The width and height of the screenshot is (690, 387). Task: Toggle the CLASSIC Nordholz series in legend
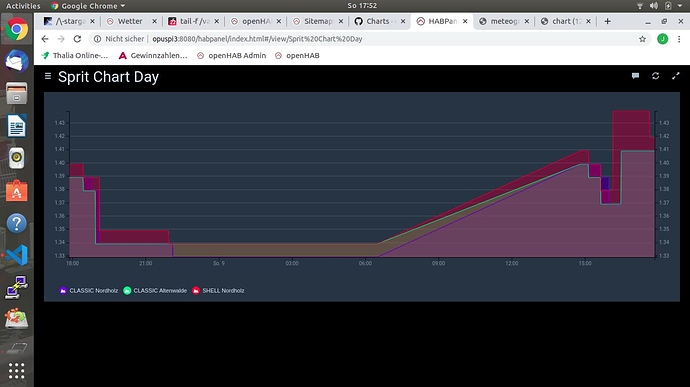[x=88, y=291]
